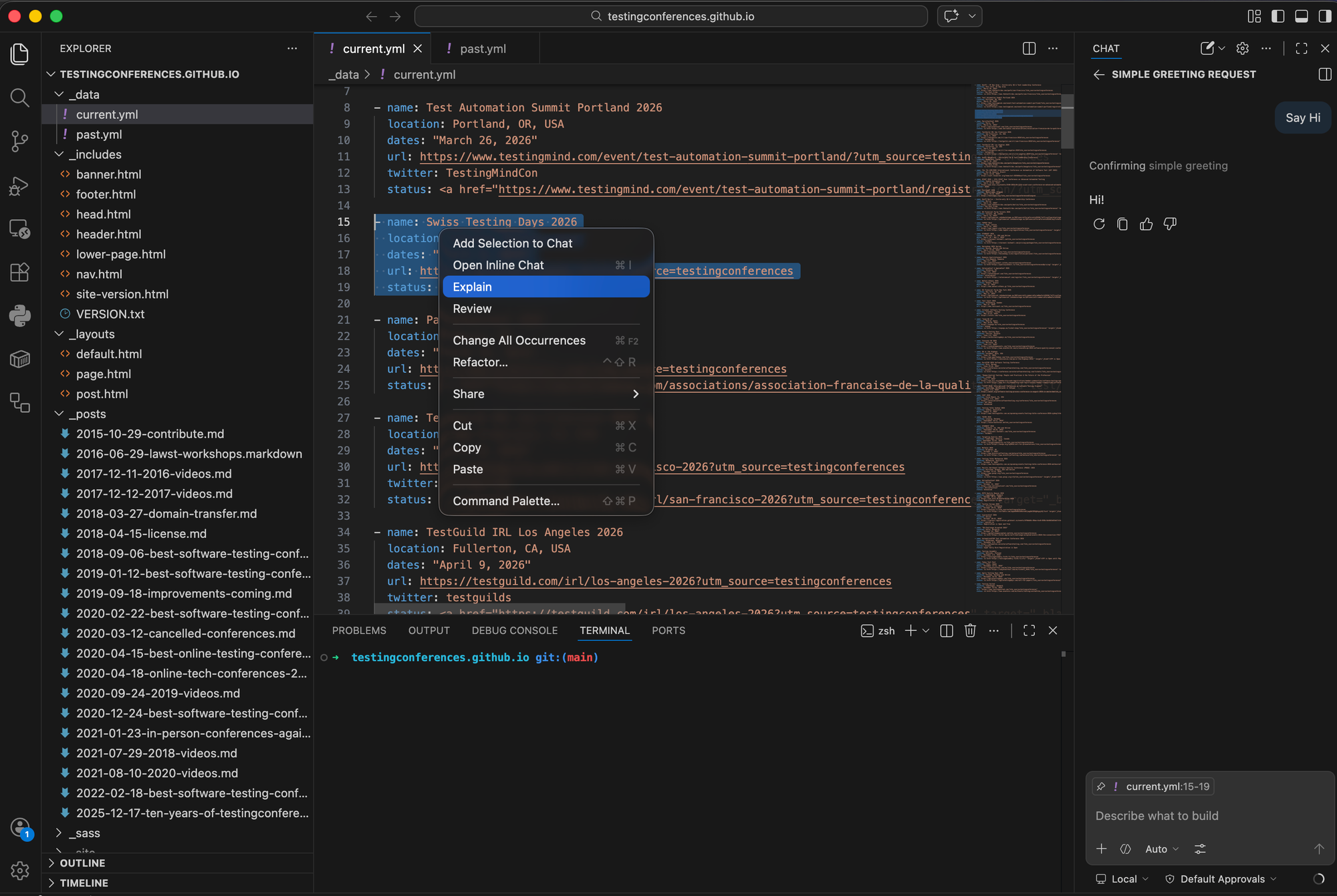Expand the OUTLINE section

(82, 863)
